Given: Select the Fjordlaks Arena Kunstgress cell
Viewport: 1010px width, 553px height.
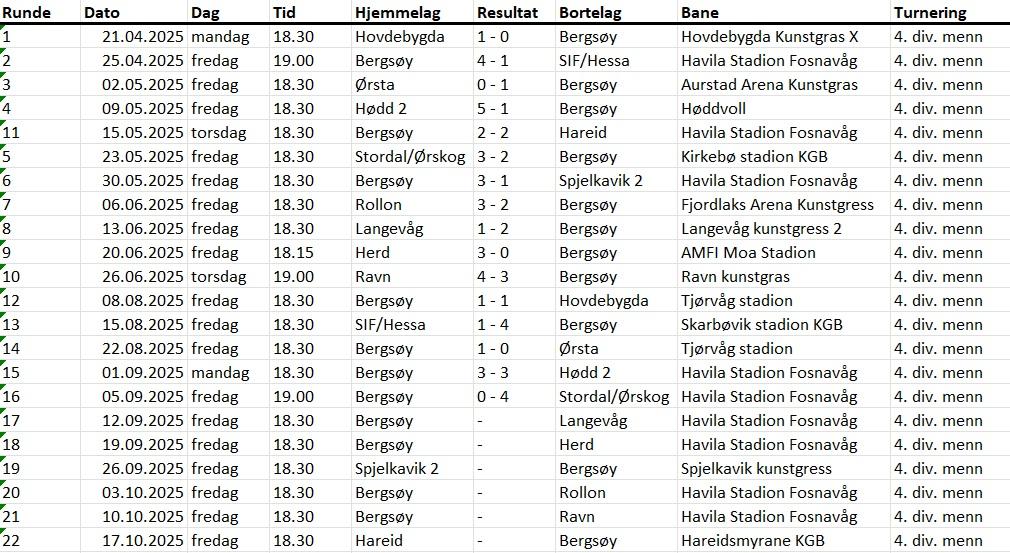Looking at the screenshot, I should pyautogui.click(x=777, y=205).
